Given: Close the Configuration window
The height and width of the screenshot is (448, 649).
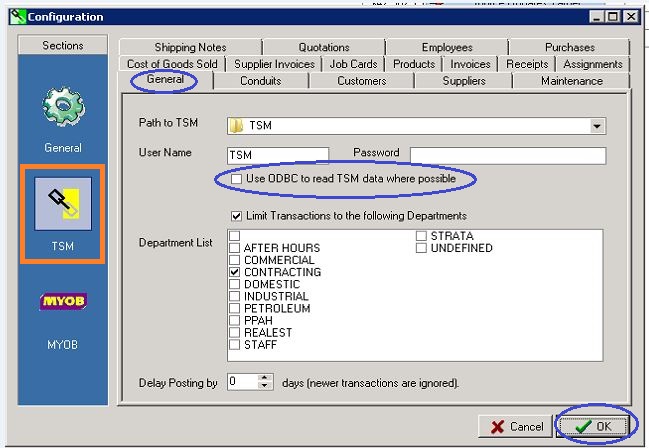Looking at the screenshot, I should pyautogui.click(x=631, y=17).
